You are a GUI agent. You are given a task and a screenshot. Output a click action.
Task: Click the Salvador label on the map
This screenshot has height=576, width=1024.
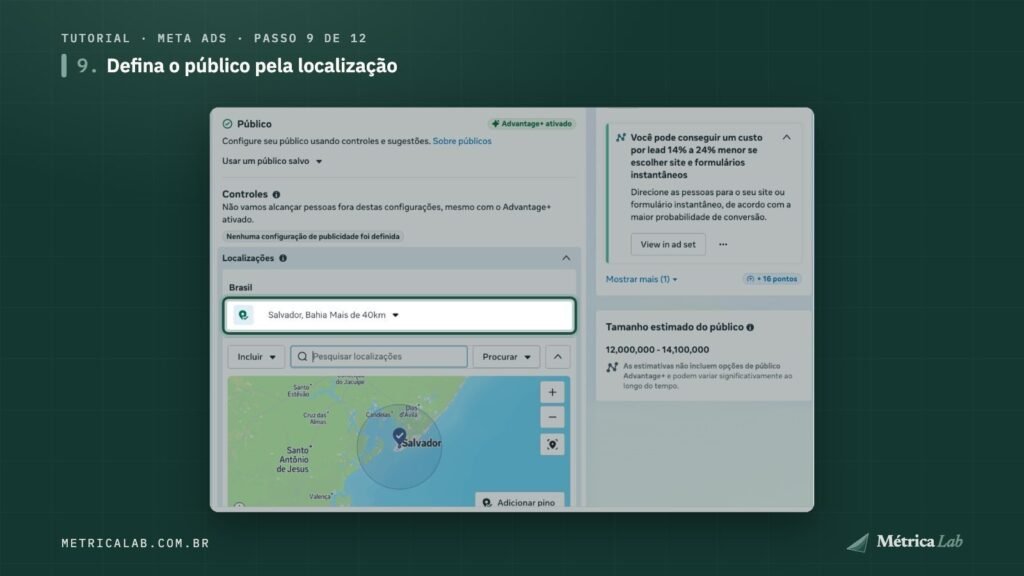coord(421,443)
